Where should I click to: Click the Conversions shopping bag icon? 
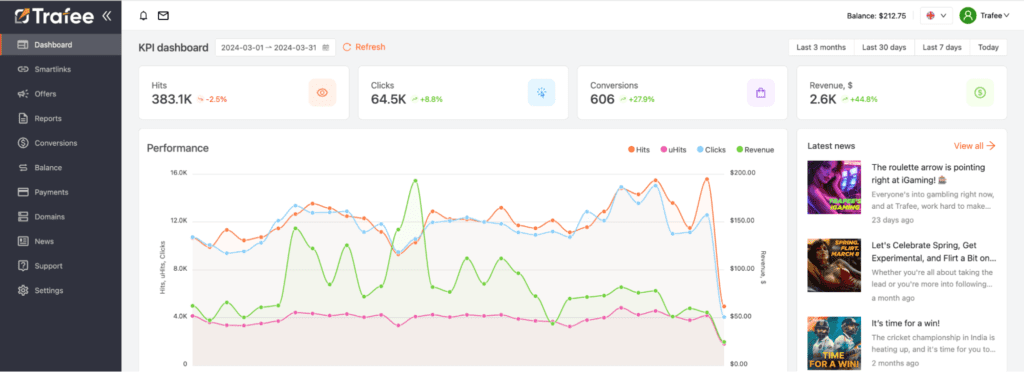(761, 93)
